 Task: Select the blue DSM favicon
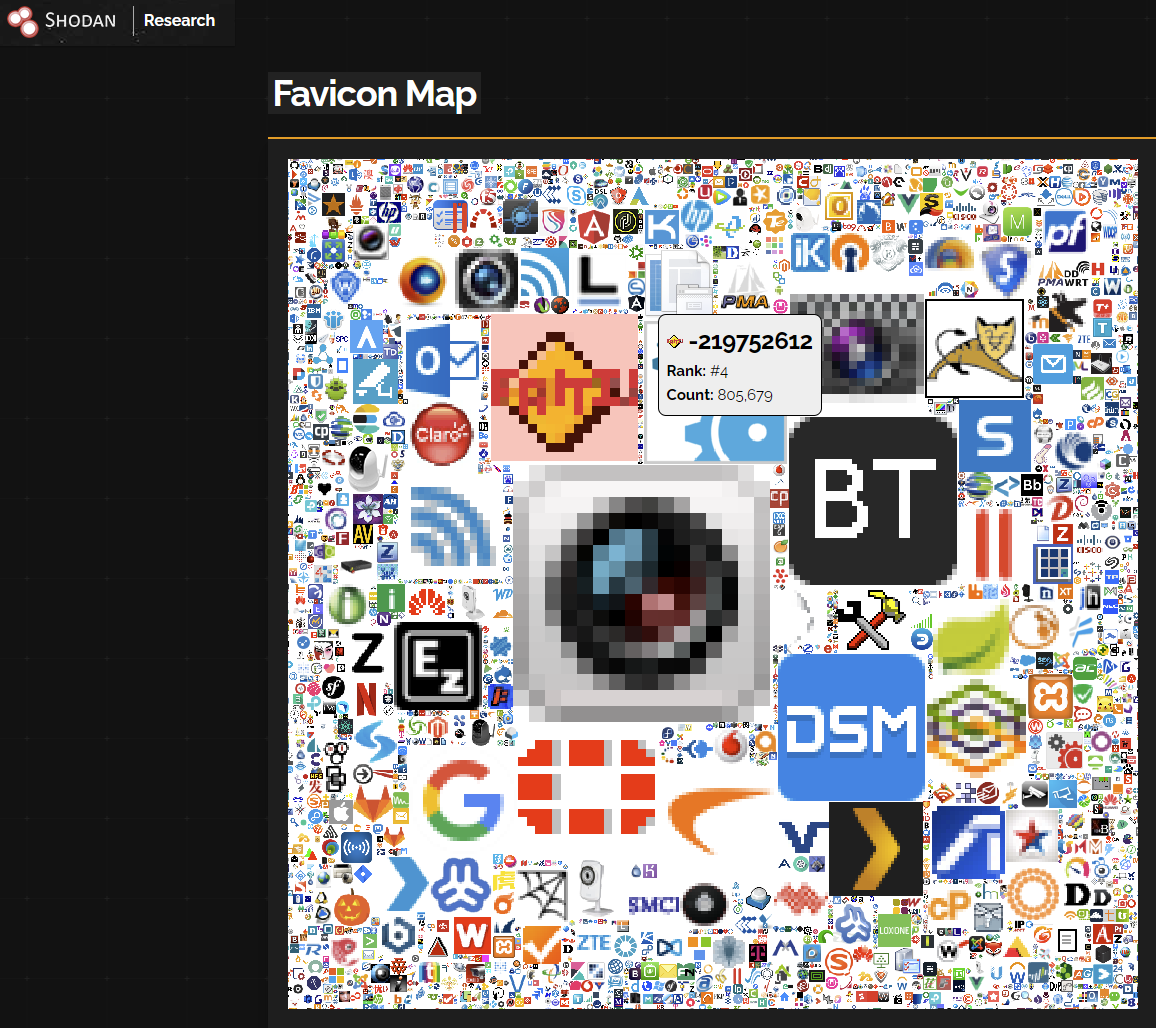pyautogui.click(x=852, y=727)
